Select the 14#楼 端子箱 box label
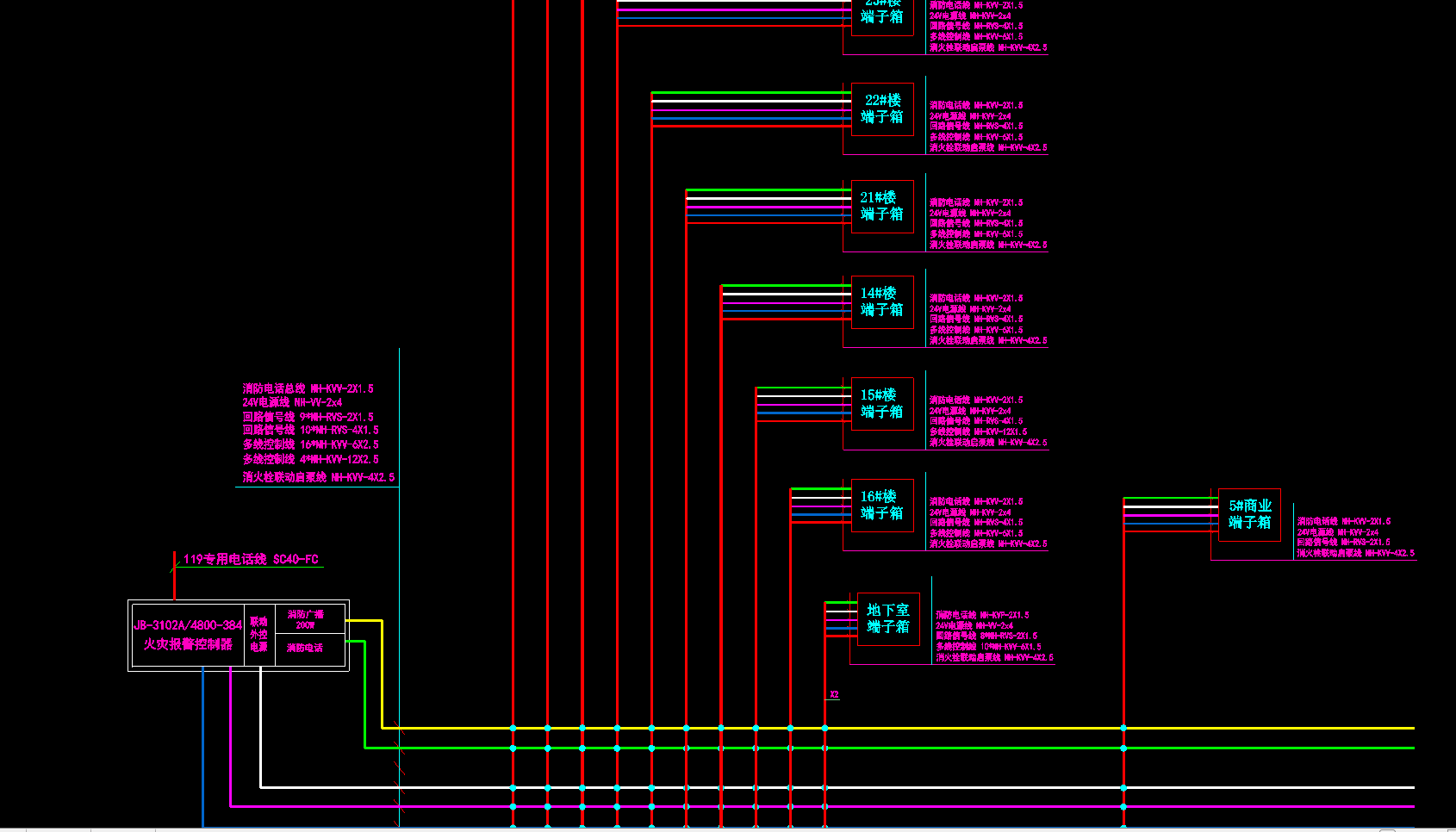The image size is (1456, 832). (882, 301)
